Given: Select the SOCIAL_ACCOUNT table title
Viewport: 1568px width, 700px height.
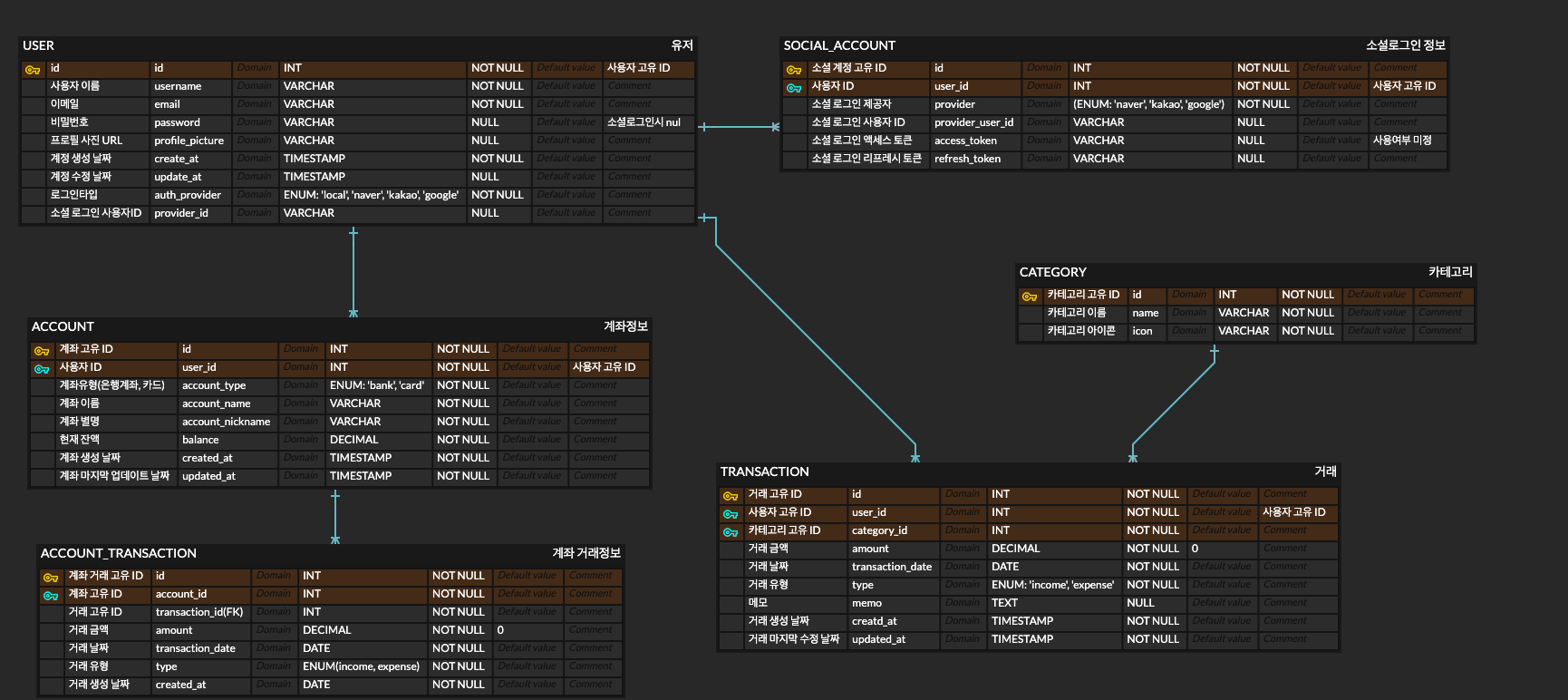Looking at the screenshot, I should [x=839, y=45].
